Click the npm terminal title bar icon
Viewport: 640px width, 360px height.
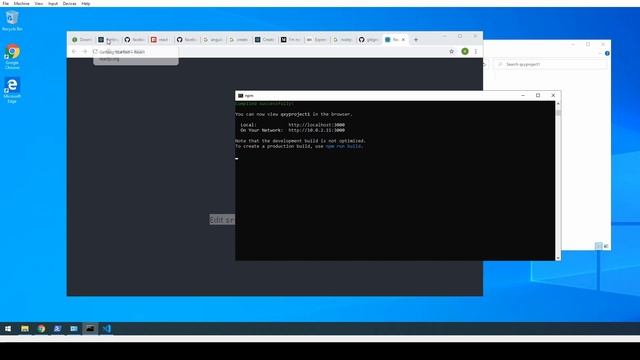pos(240,96)
